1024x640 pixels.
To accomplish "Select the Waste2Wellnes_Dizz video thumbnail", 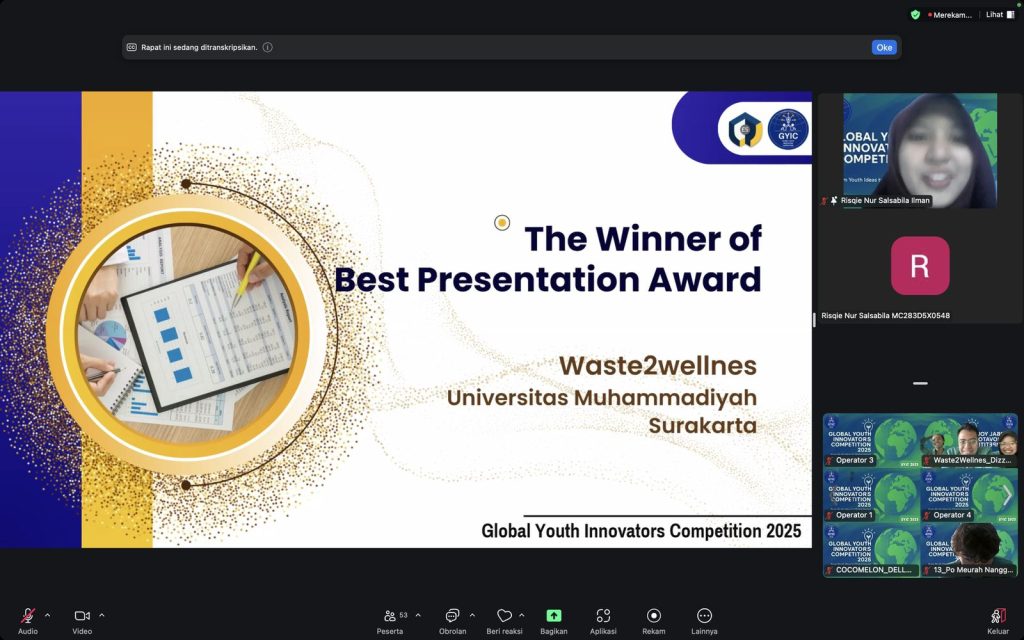I will pos(969,440).
